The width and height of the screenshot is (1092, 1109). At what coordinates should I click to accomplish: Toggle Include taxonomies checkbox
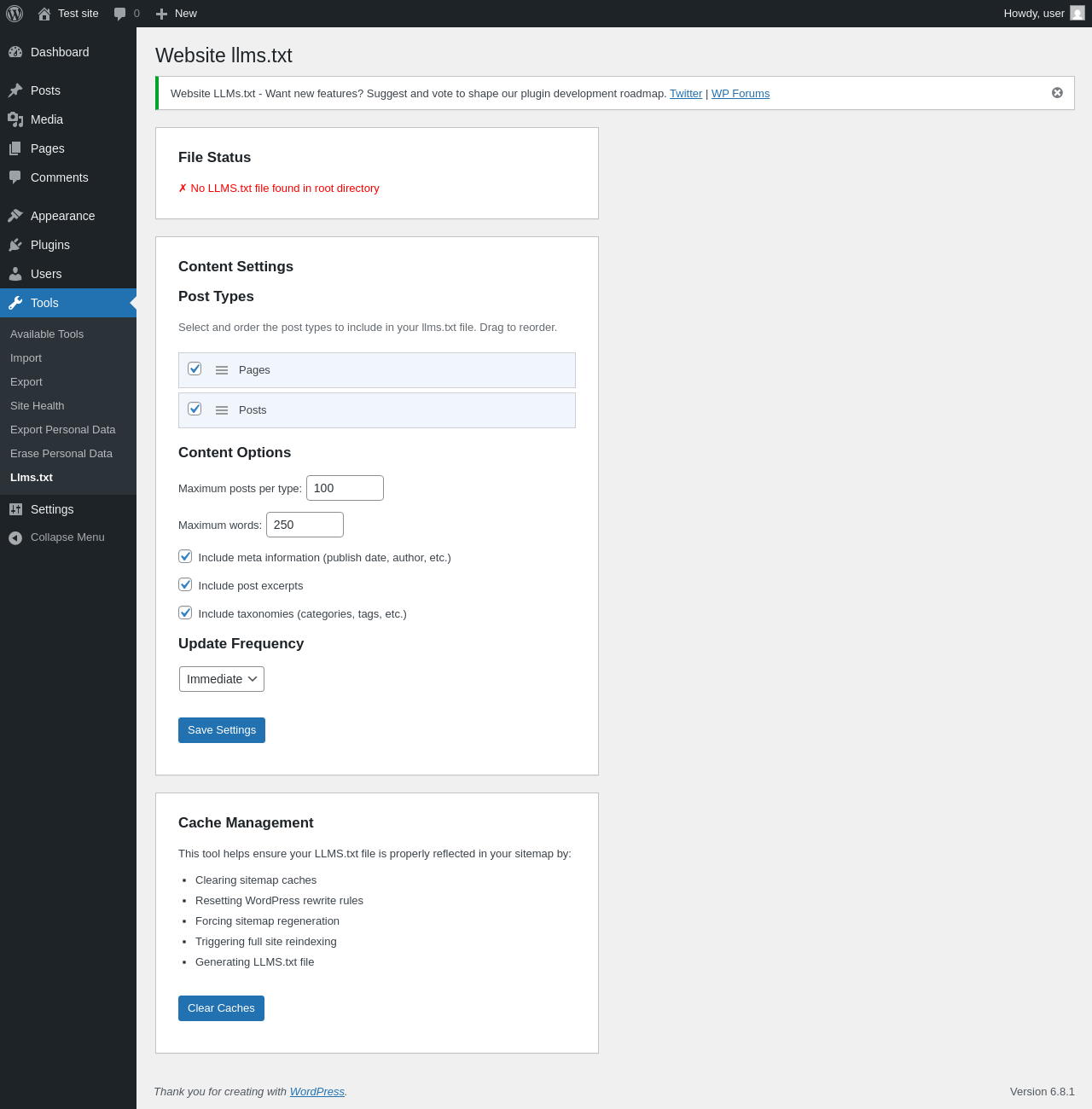click(x=185, y=613)
